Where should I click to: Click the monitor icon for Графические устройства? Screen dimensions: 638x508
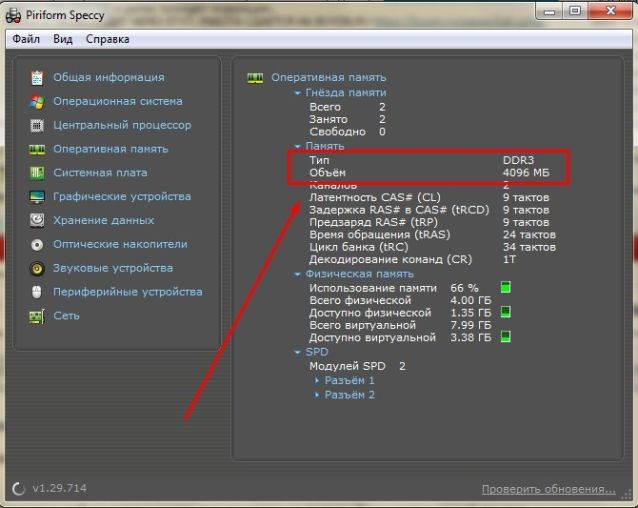coord(37,197)
